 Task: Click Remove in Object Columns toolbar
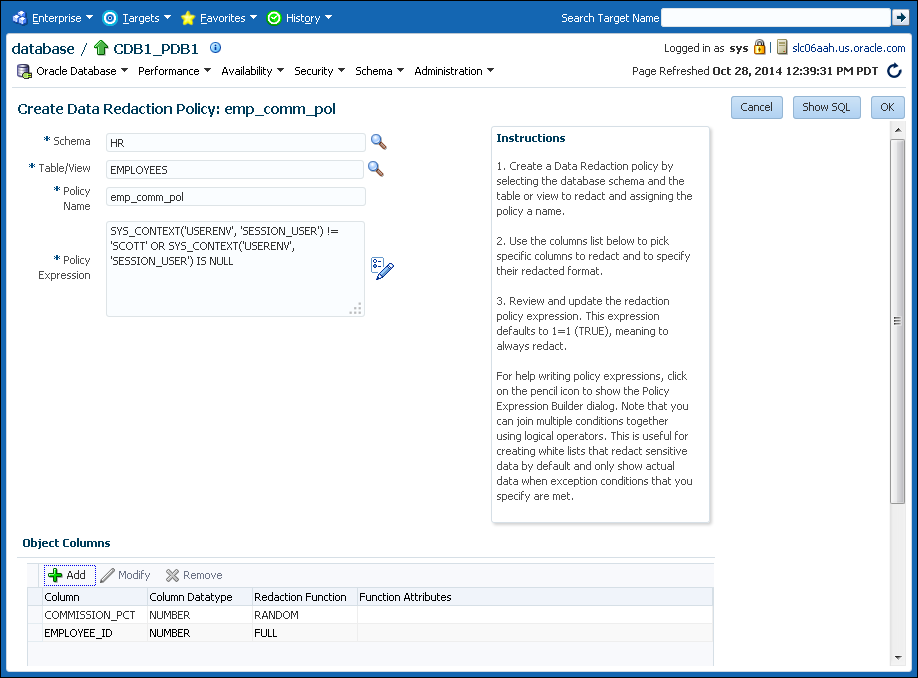[194, 575]
